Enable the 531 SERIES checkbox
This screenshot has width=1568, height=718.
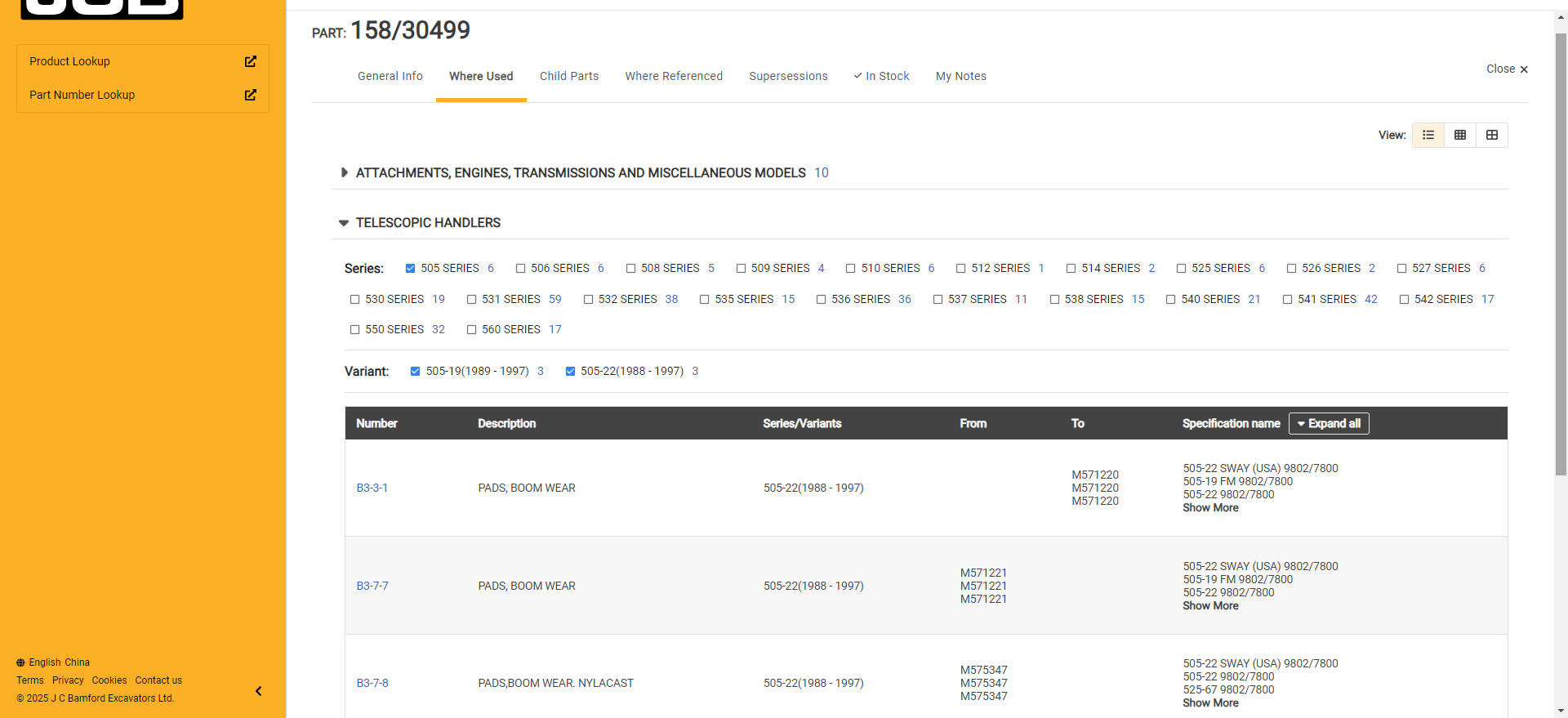click(471, 300)
